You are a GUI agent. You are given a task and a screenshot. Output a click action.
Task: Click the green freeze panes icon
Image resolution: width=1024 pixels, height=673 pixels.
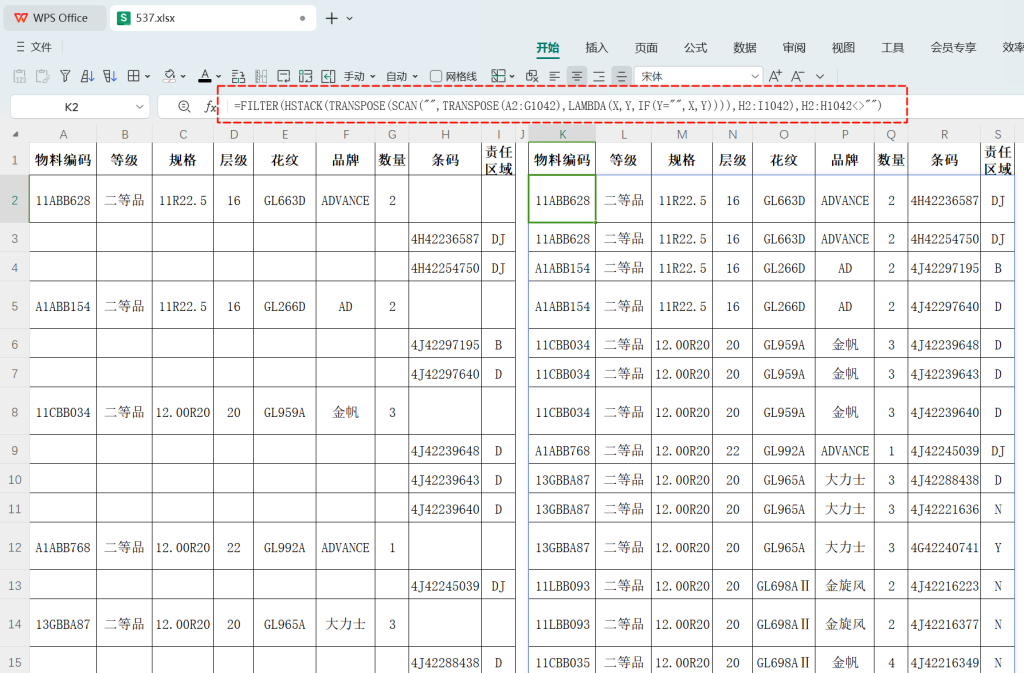[306, 76]
